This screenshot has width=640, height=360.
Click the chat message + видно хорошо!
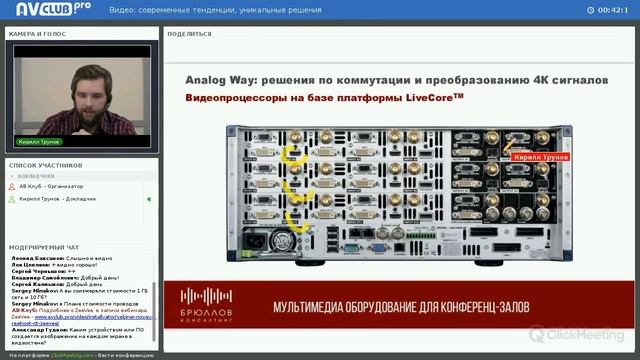54,265
